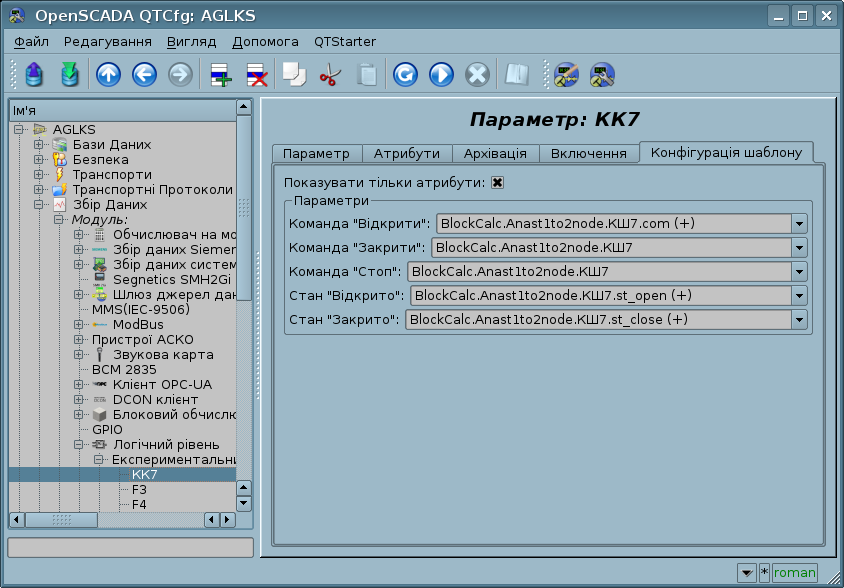
Task: Switch to the Включення tab
Action: click(x=589, y=153)
